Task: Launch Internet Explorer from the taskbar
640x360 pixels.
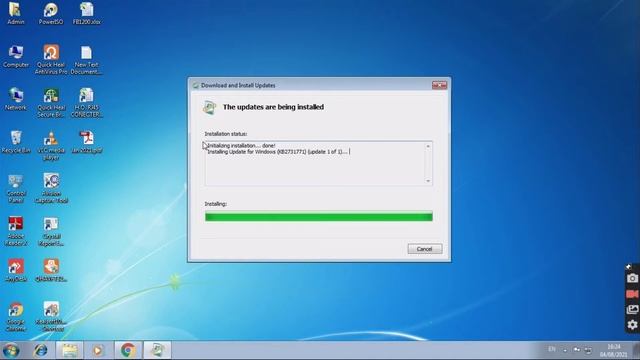Action: pyautogui.click(x=40, y=351)
